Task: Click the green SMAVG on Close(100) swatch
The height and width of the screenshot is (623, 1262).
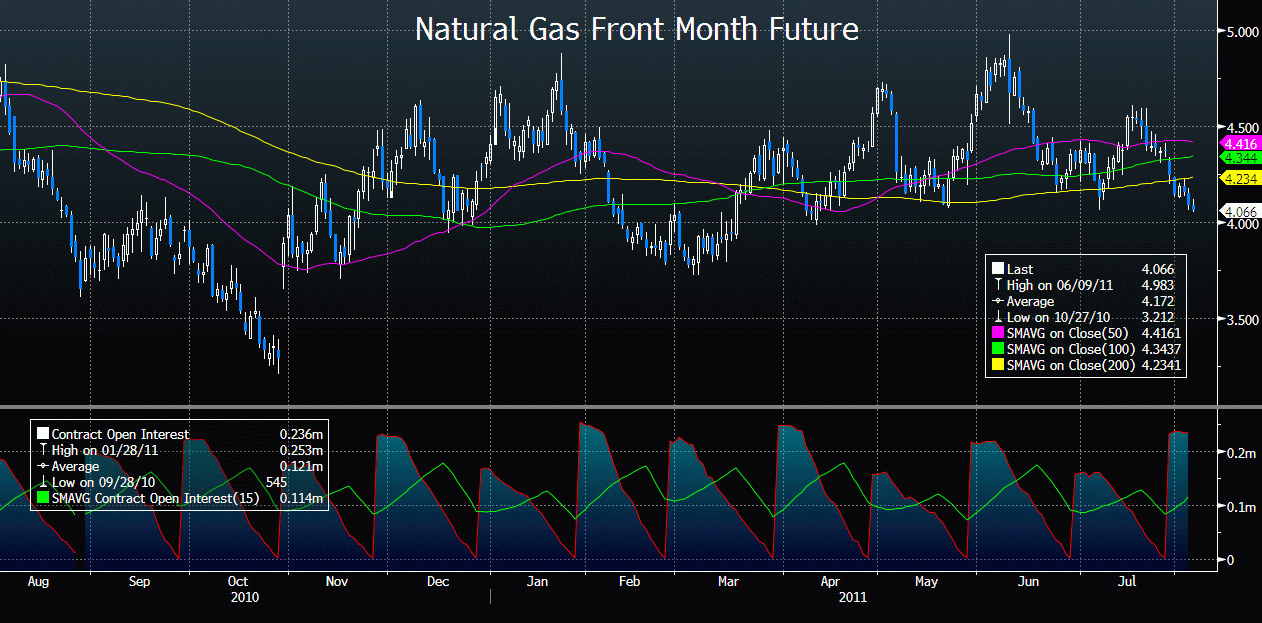Action: [997, 350]
